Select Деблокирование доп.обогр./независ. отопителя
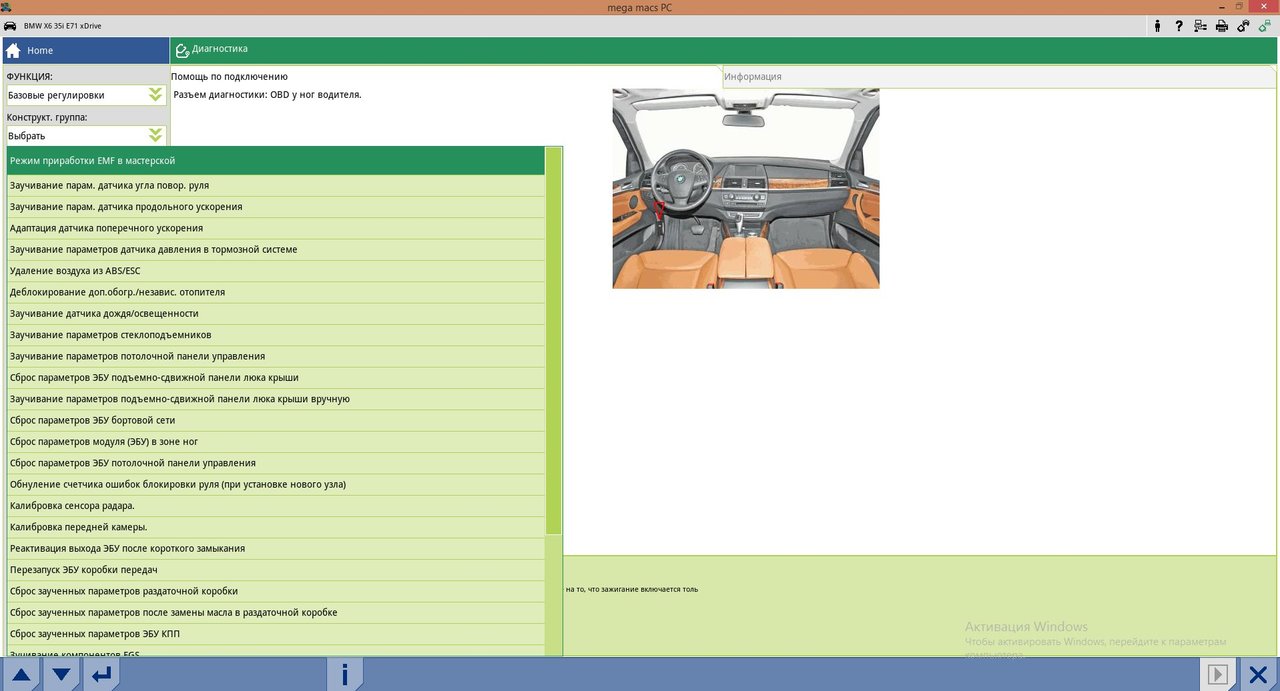1280x691 pixels. coord(276,292)
